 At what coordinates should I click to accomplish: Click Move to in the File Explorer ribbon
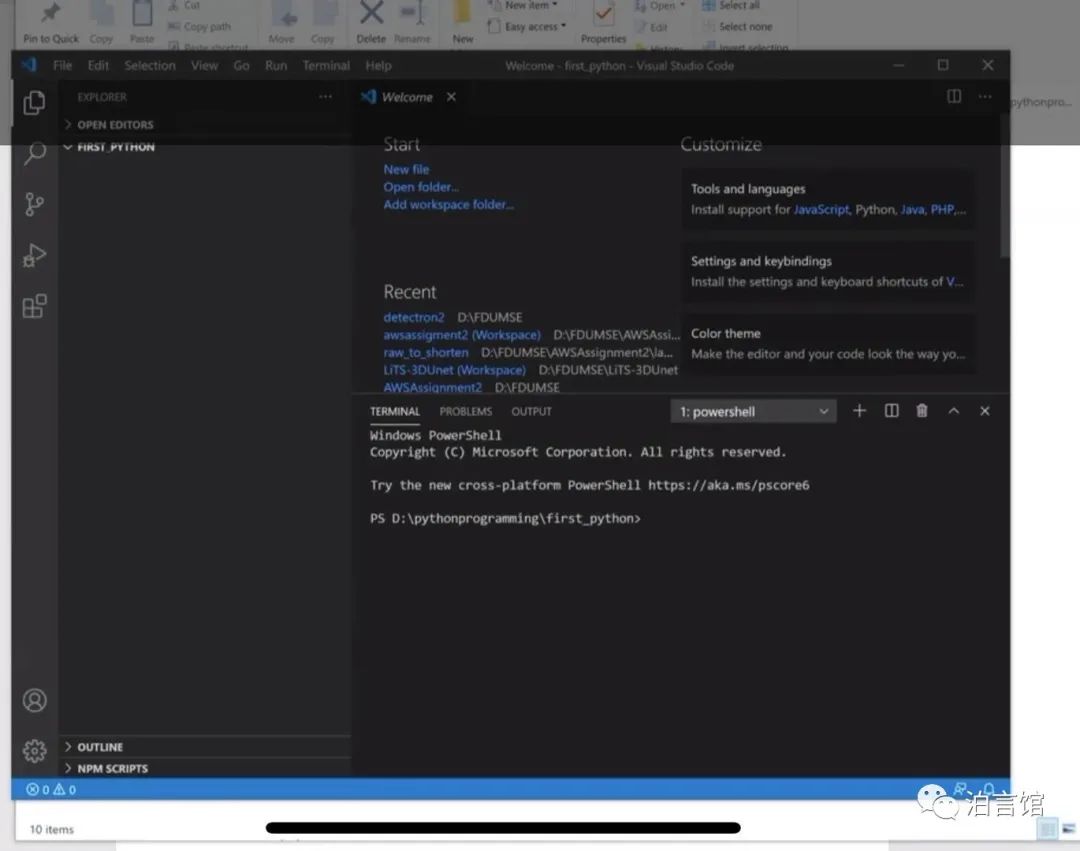pos(281,23)
